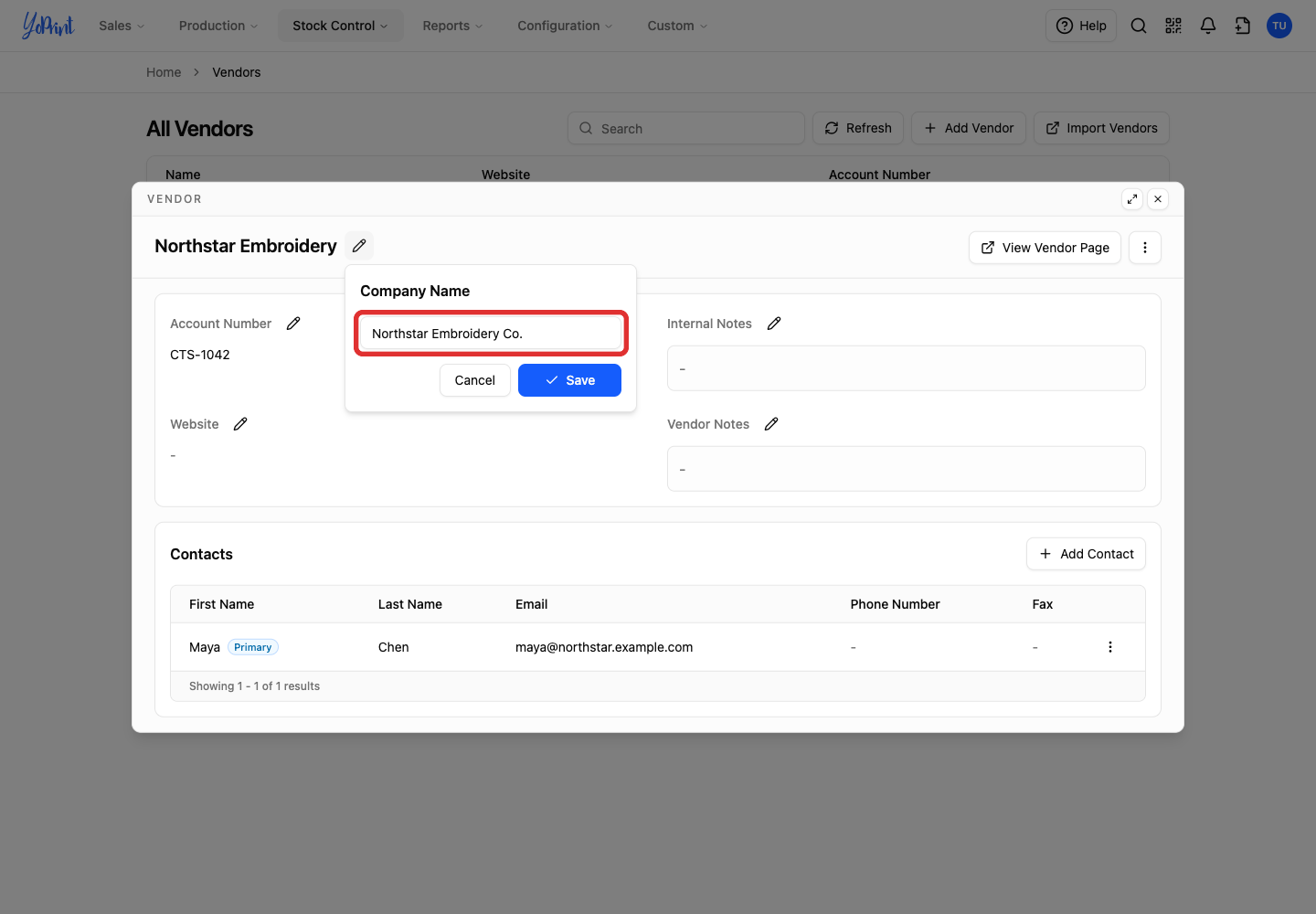
Task: Open the Custom dropdown menu
Action: click(677, 26)
